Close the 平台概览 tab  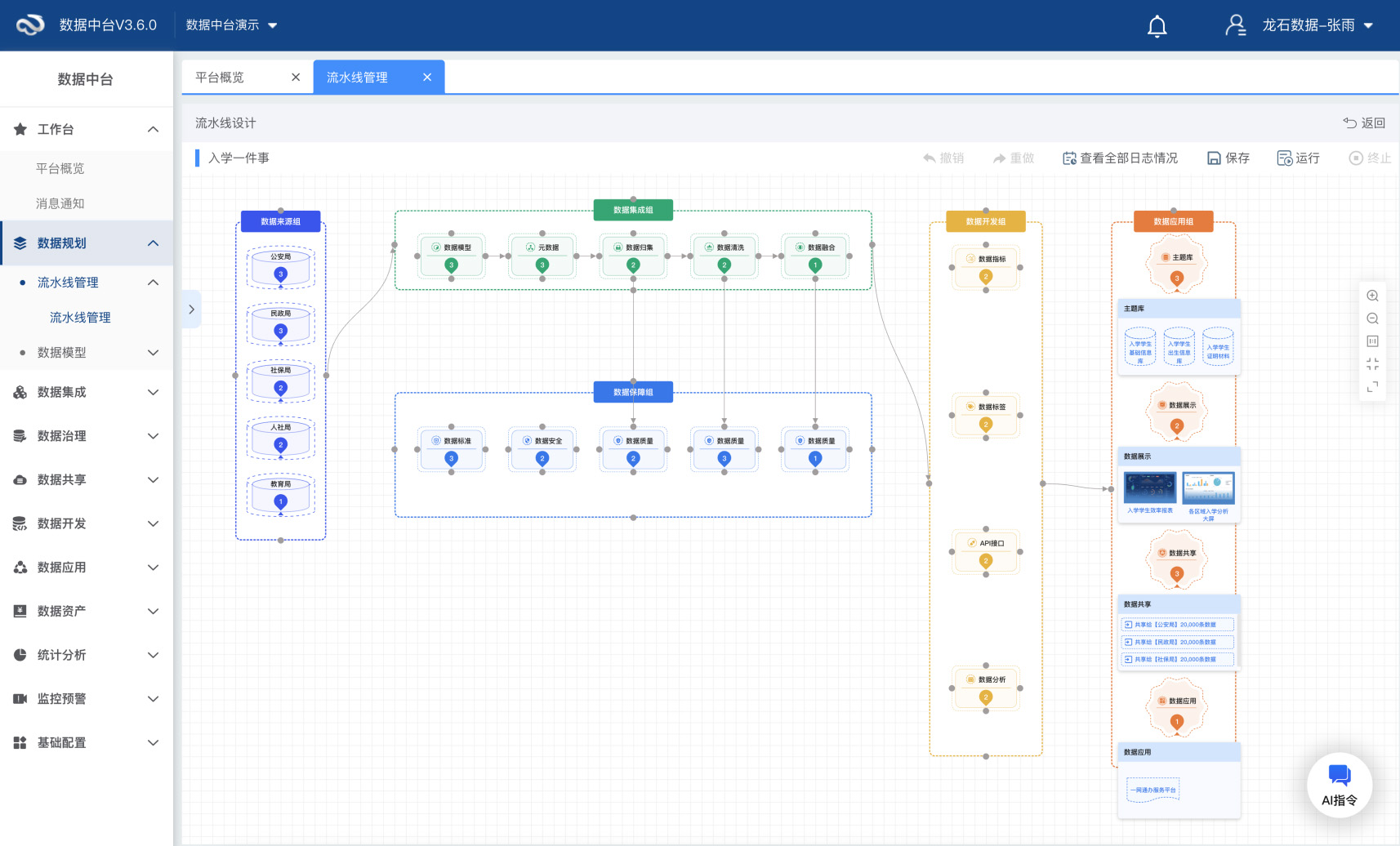(296, 78)
